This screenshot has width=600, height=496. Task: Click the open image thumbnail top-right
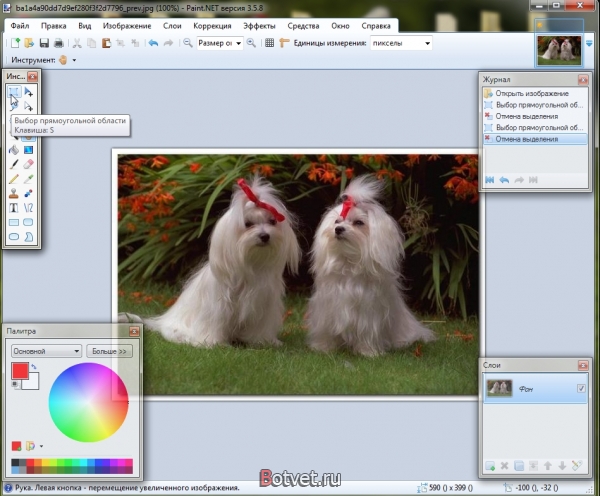[559, 50]
